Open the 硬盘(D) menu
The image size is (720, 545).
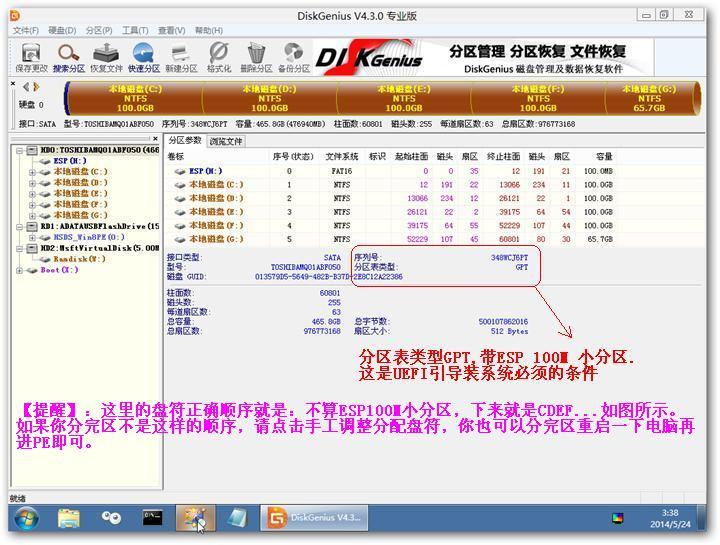62,30
